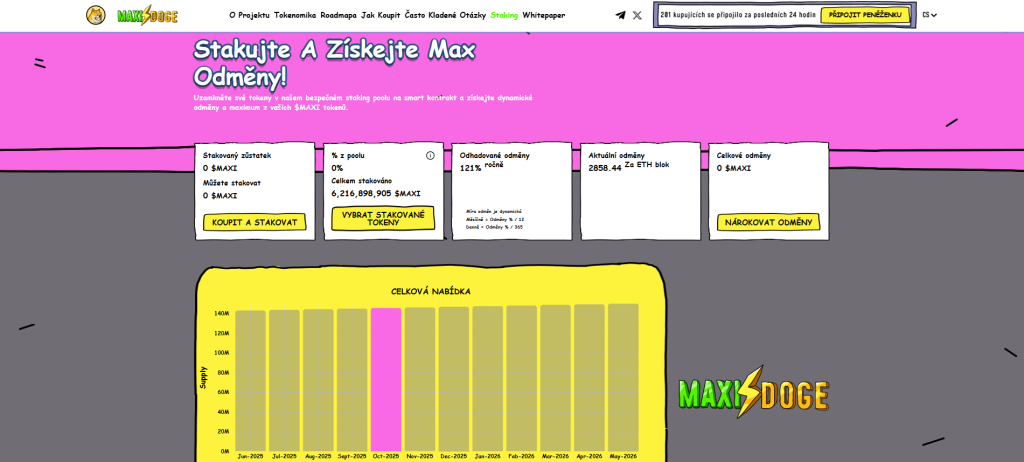Click the 2858.44 current rewards value

click(x=605, y=168)
